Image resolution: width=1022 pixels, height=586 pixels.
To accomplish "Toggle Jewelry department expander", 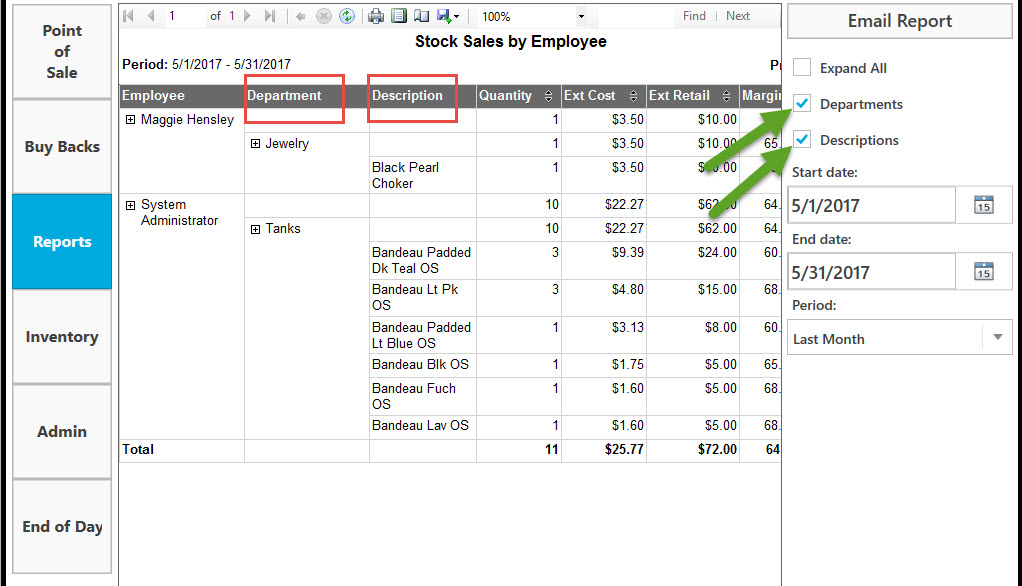I will [x=256, y=143].
